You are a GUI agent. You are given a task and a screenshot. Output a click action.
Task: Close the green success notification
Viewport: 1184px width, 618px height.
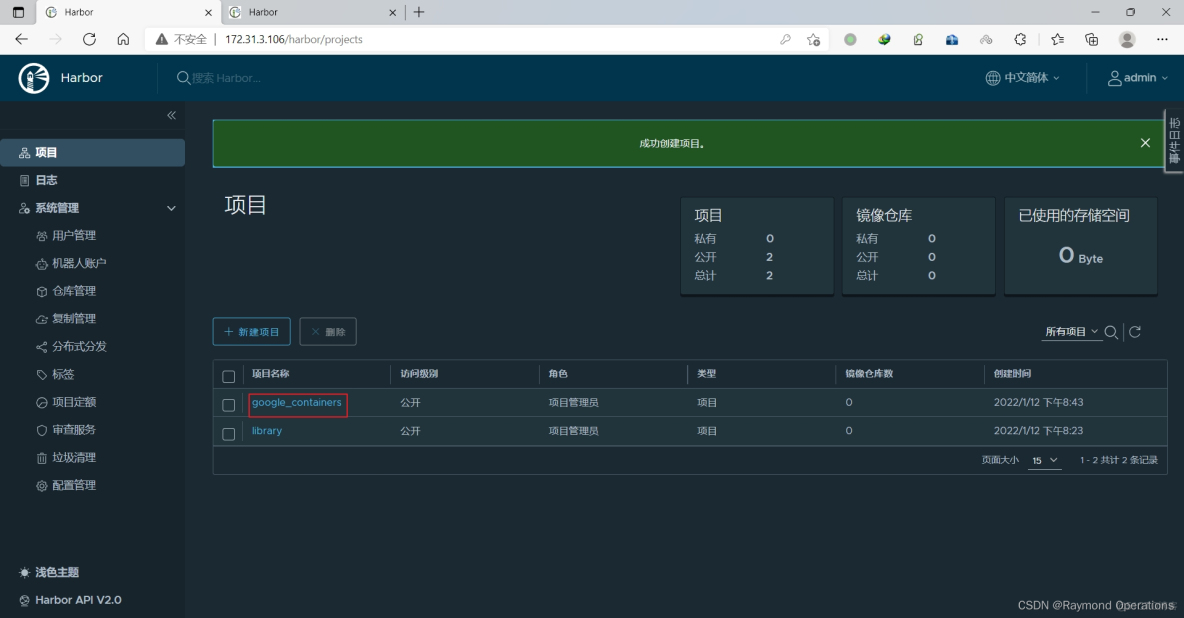(x=1145, y=143)
